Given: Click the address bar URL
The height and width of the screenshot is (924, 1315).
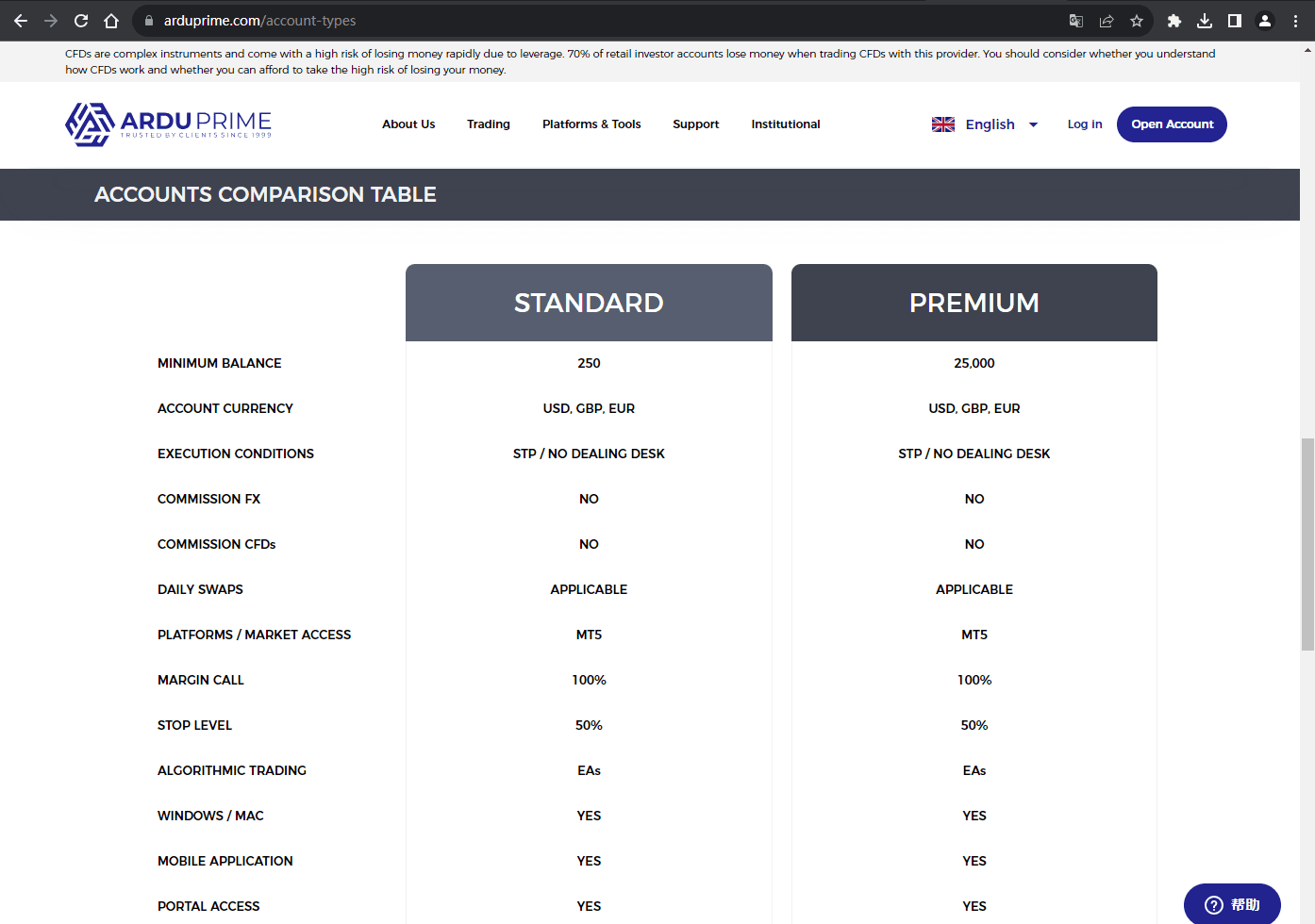Looking at the screenshot, I should [259, 21].
